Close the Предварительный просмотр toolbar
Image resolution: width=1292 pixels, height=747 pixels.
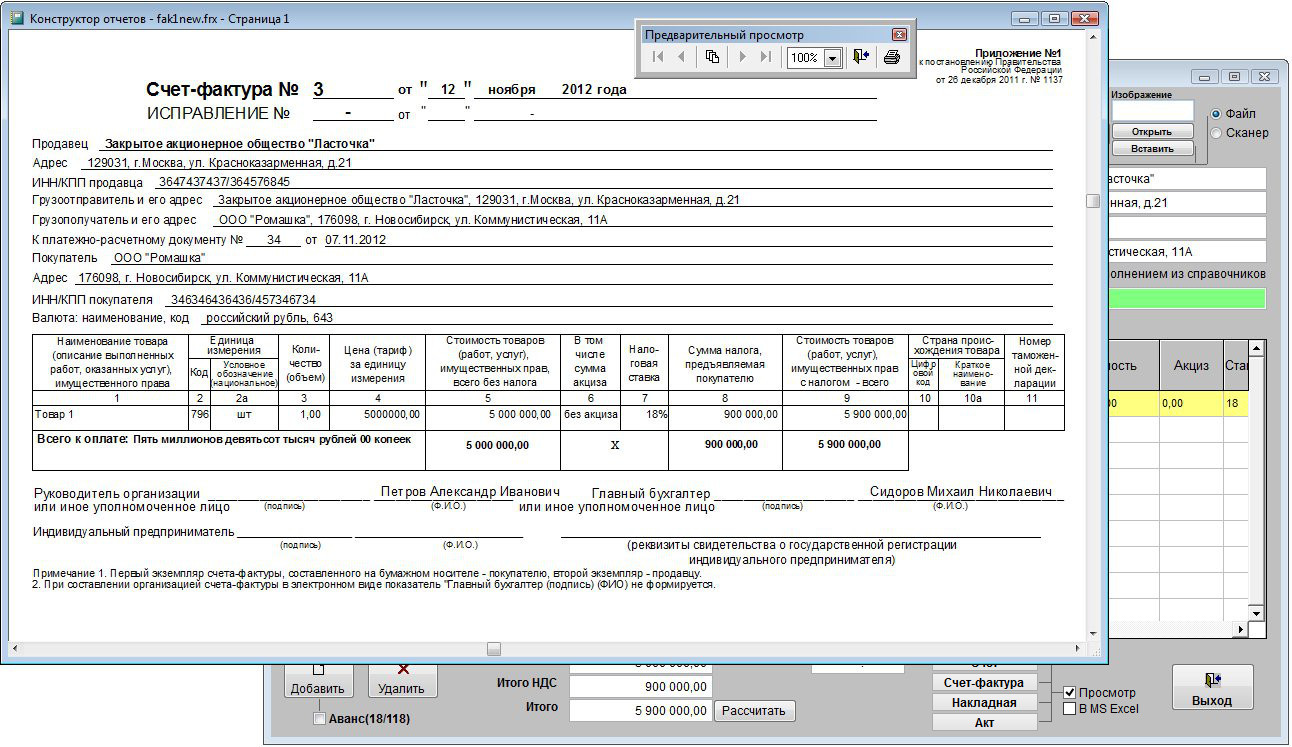[x=899, y=35]
